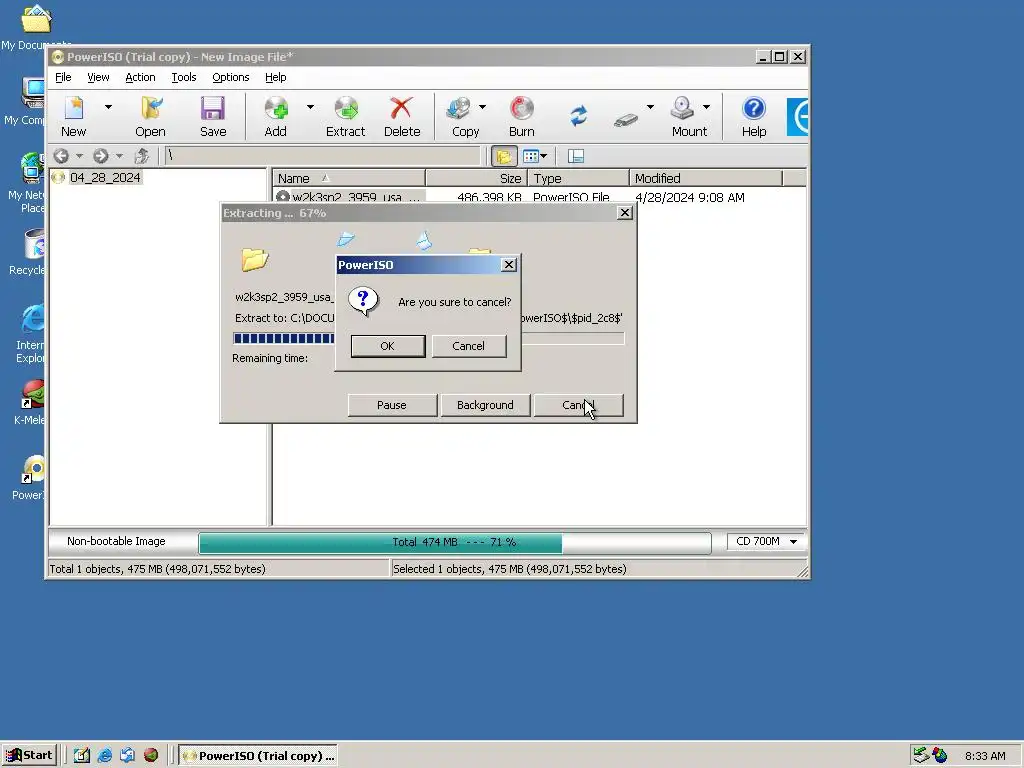Click the Forward navigation arrow icon

[101, 156]
